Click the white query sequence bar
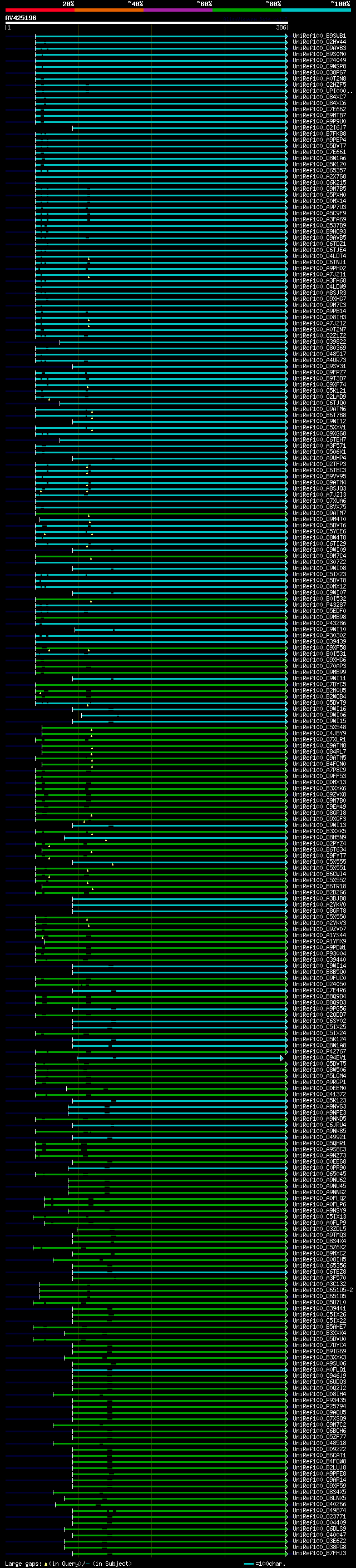356x1568 pixels. 147,23
